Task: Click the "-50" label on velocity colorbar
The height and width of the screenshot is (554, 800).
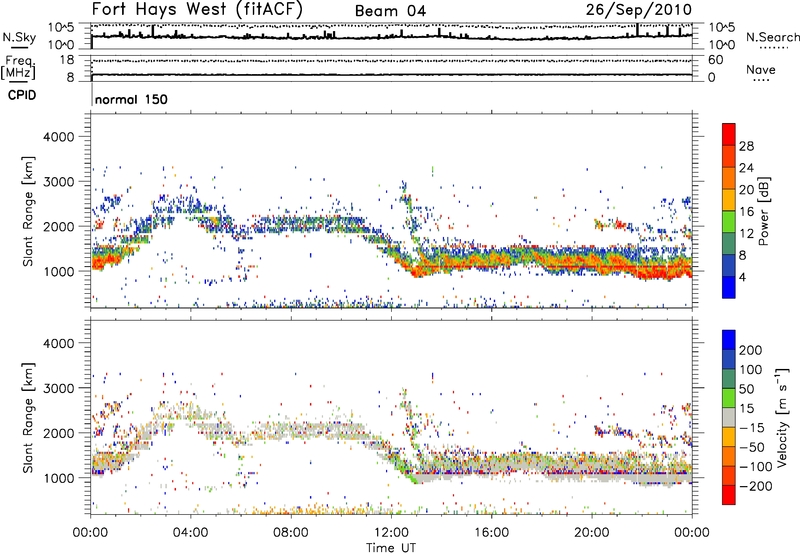Action: [752, 447]
